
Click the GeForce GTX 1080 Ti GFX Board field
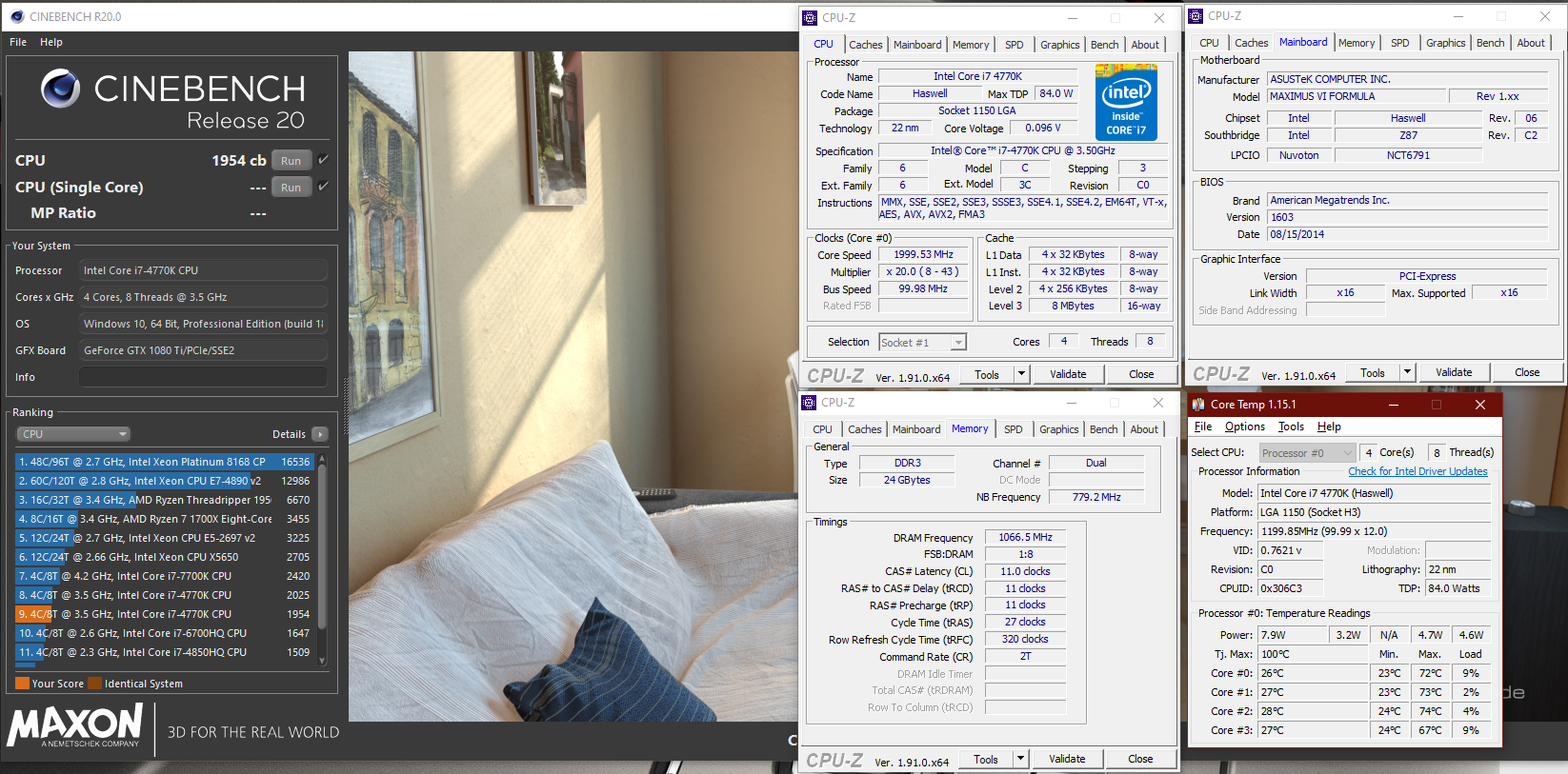point(203,350)
